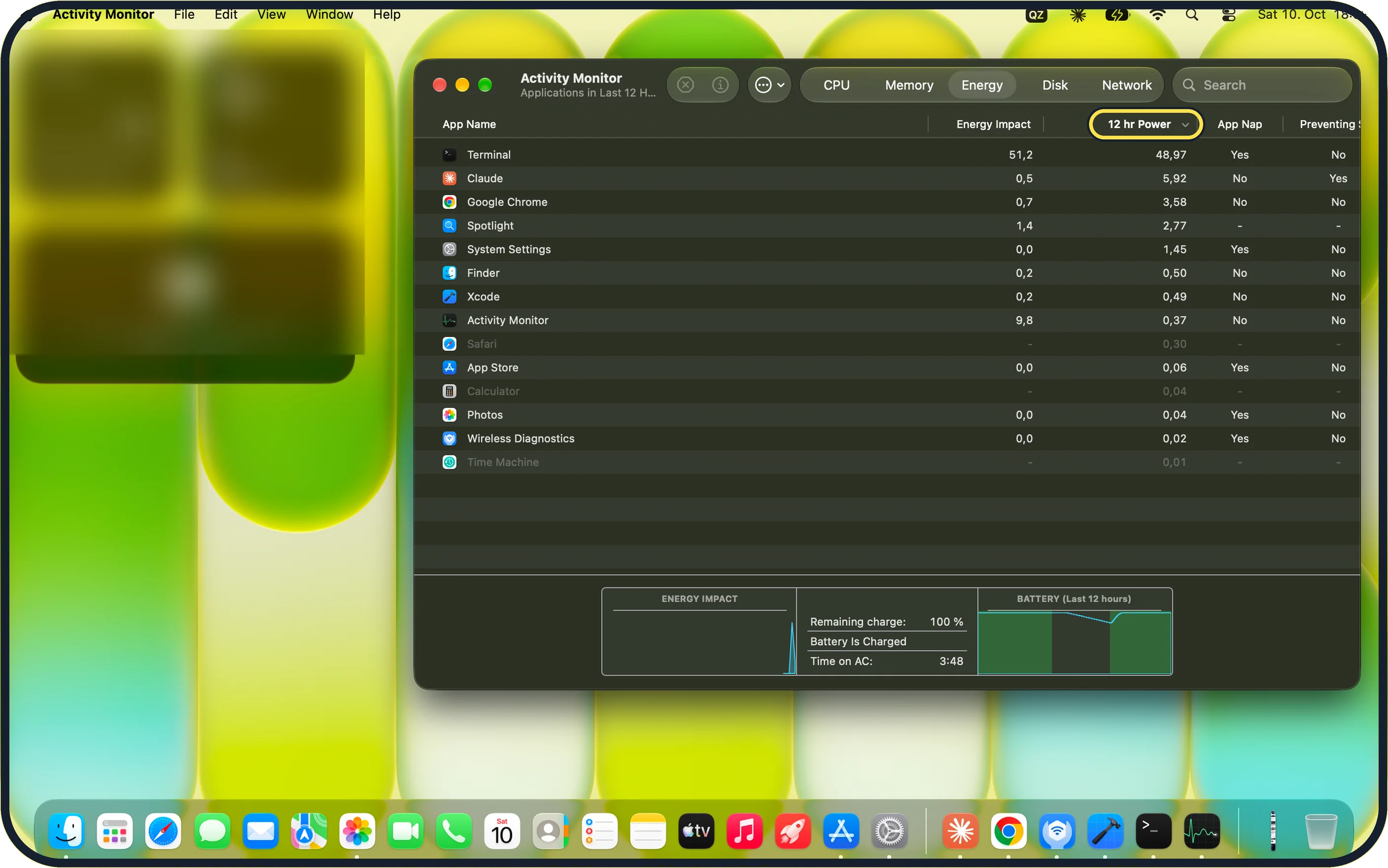Open the Disk tab
The image size is (1388, 868).
(1055, 85)
